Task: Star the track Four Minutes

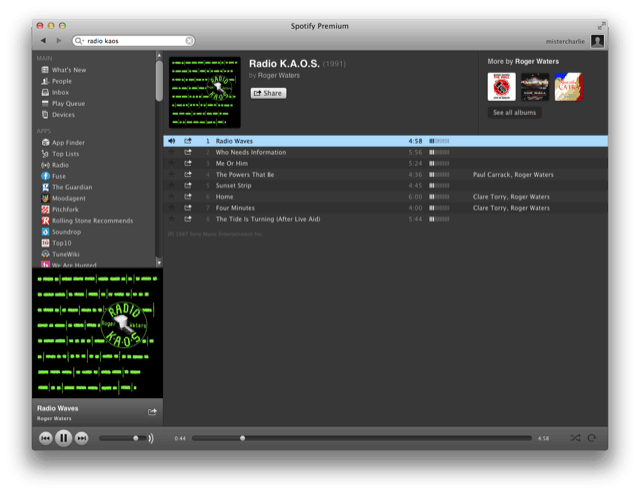Action: click(x=171, y=208)
